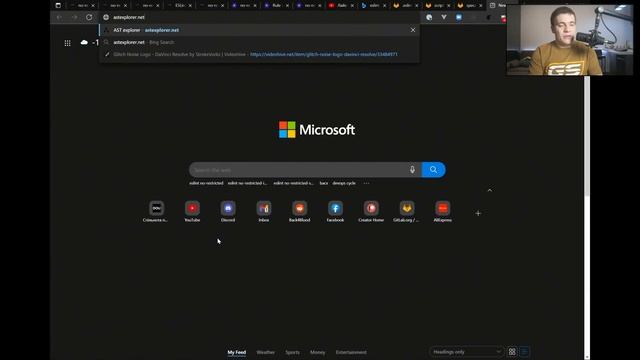Open the Headings only dropdown
The image size is (640, 360).
coord(466,351)
